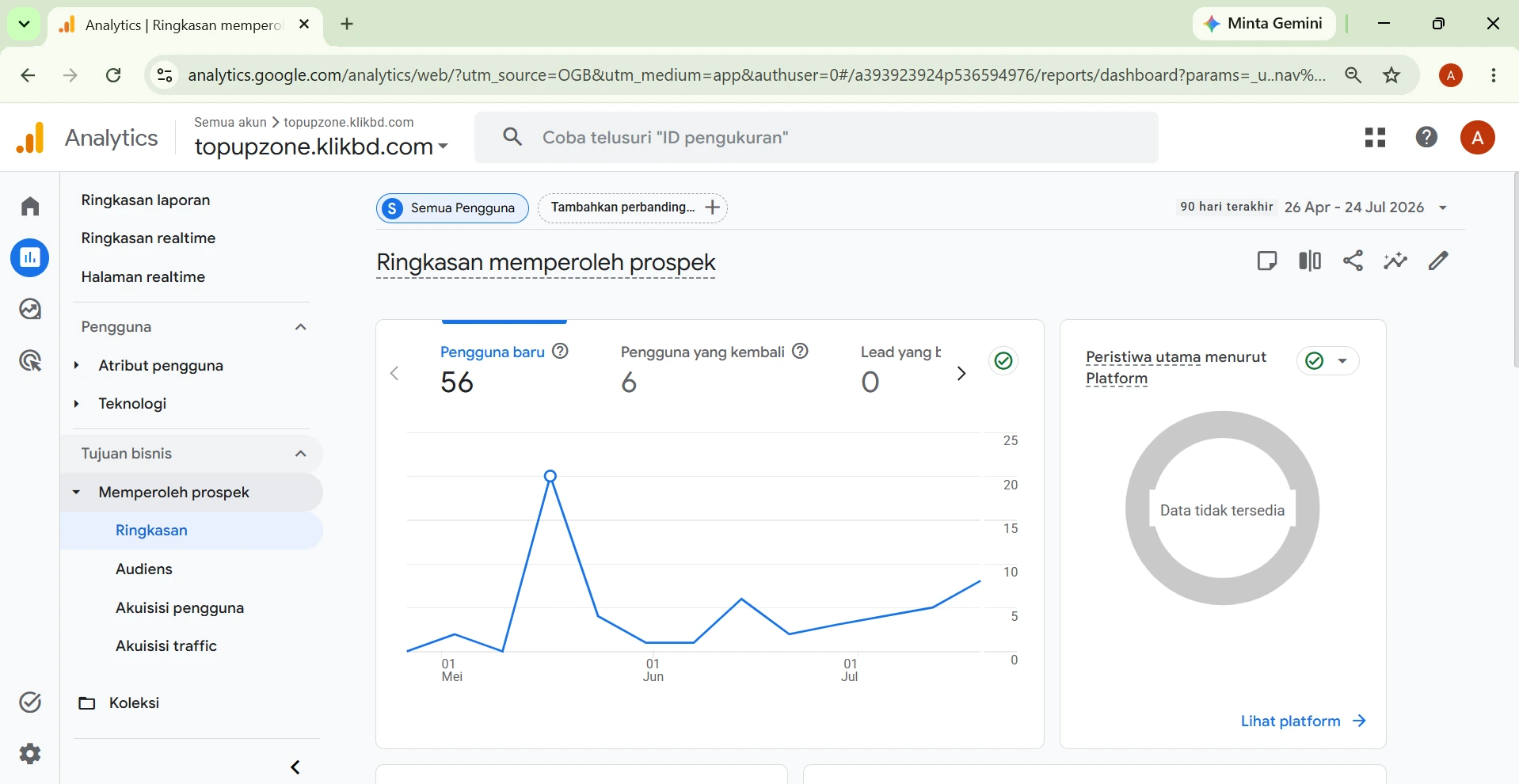Open the configuration check icon beside Koleksi

click(30, 702)
